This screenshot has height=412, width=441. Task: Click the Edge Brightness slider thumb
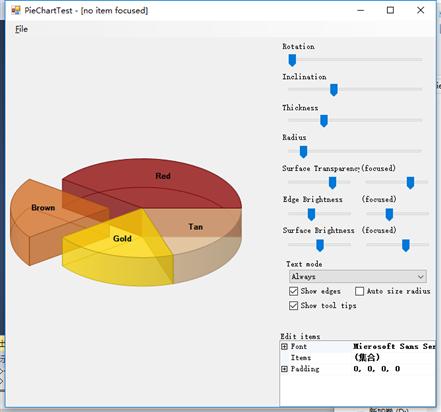coord(311,214)
